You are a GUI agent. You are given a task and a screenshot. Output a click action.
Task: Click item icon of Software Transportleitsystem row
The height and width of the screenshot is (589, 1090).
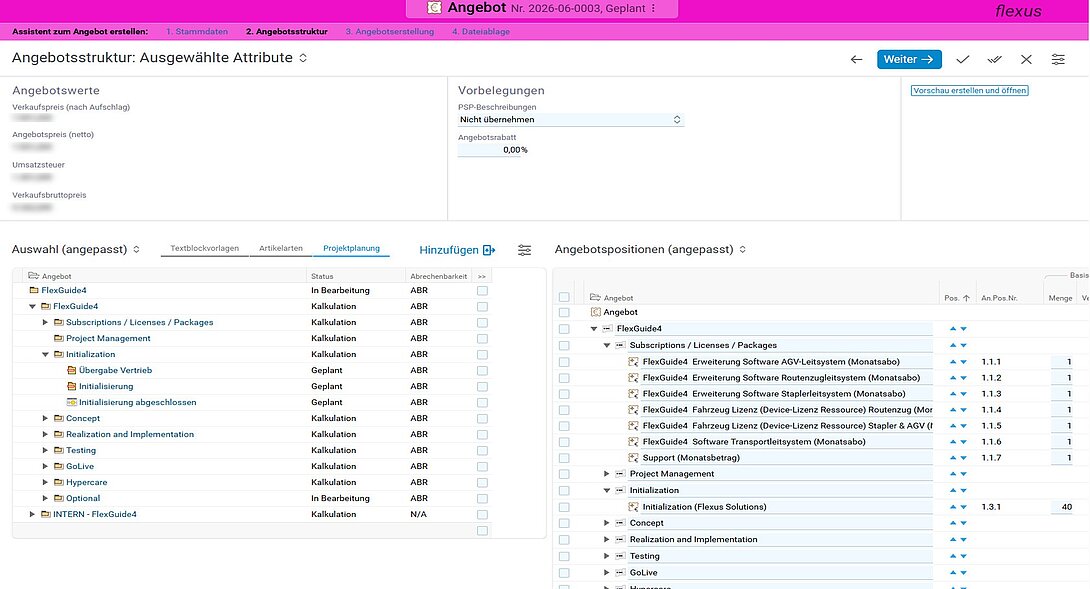tap(633, 442)
